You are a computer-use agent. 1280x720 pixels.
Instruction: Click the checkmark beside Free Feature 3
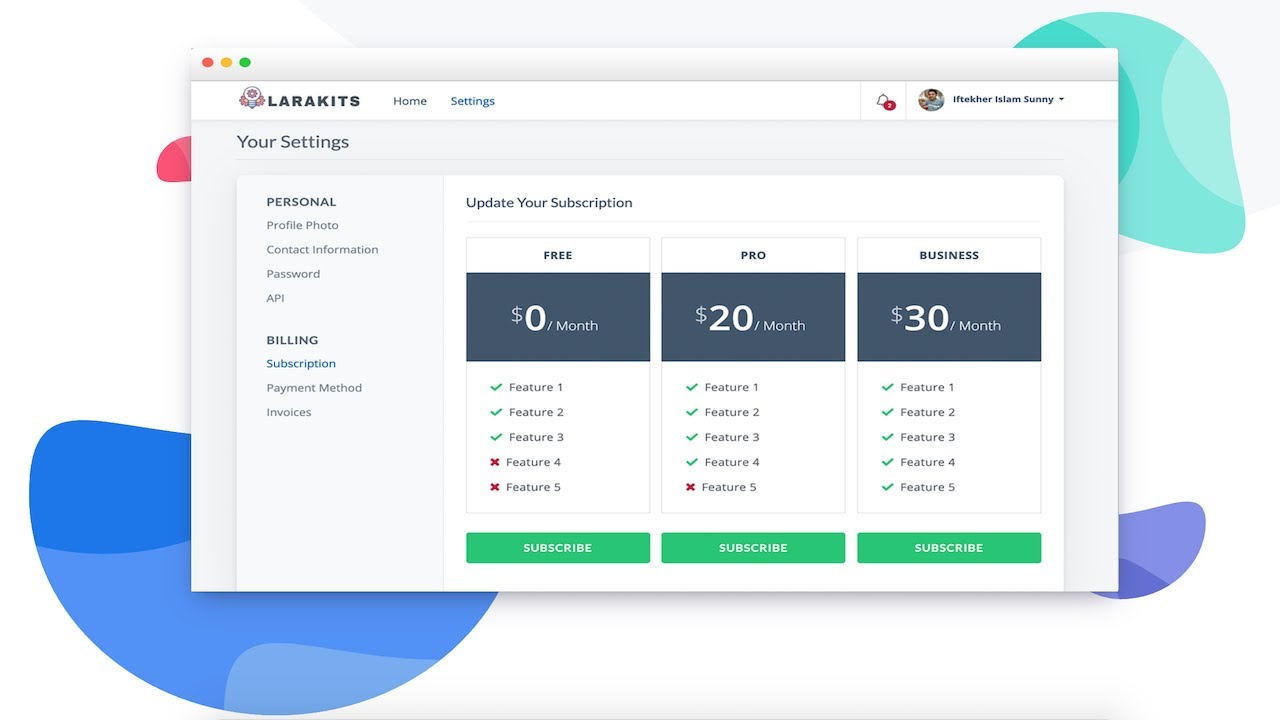click(x=496, y=437)
